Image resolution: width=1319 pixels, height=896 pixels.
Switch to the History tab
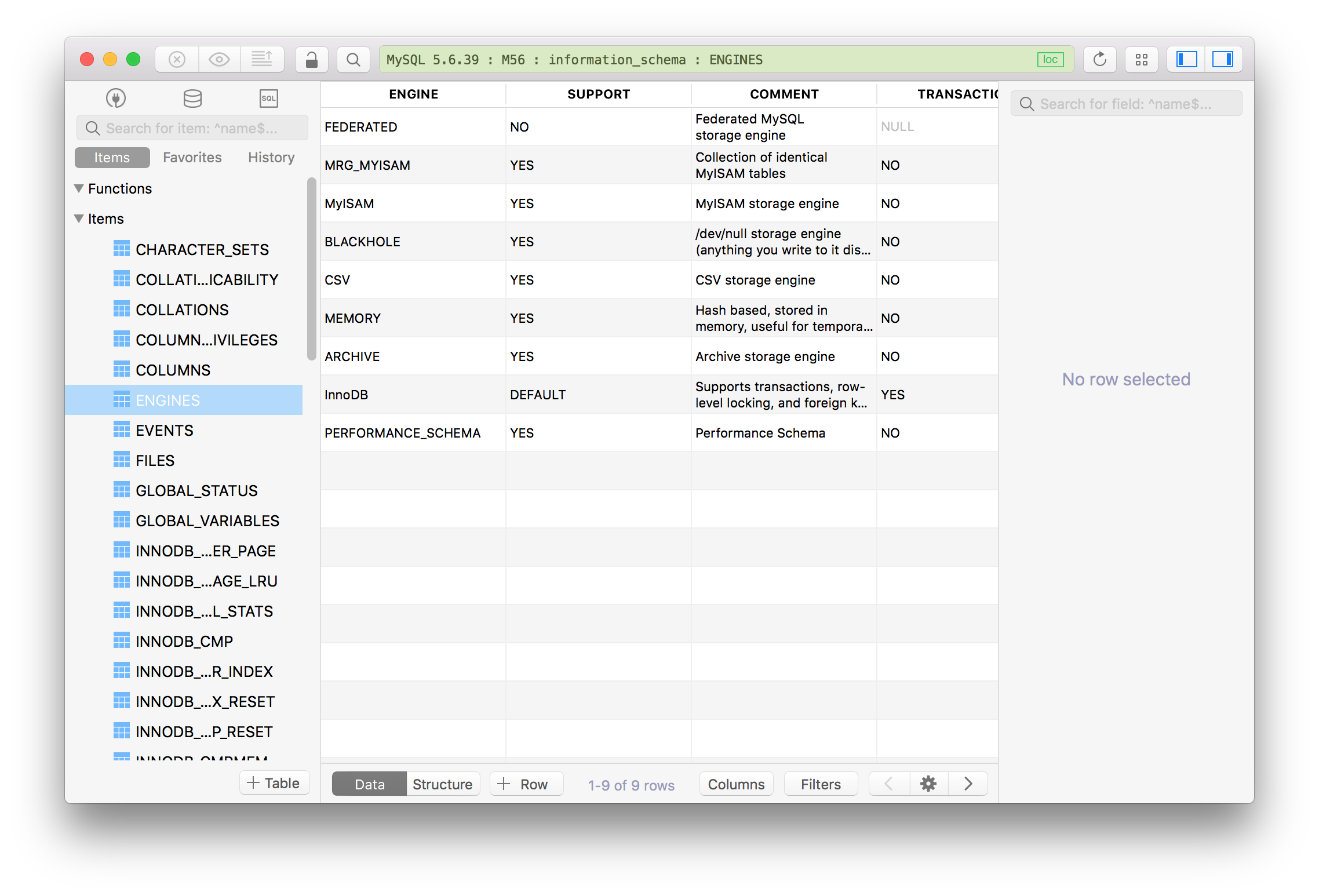(271, 158)
